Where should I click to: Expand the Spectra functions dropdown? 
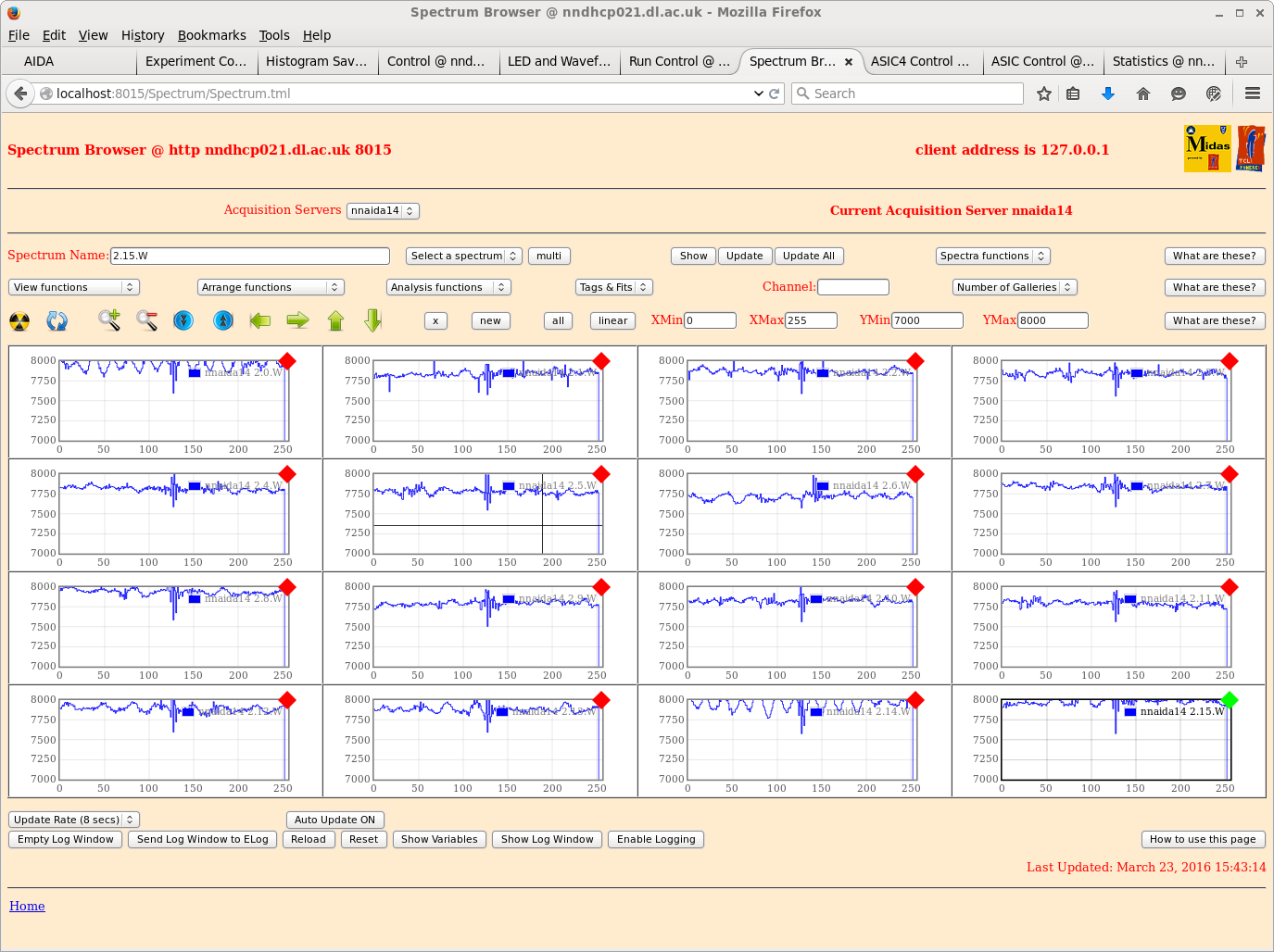pos(992,257)
